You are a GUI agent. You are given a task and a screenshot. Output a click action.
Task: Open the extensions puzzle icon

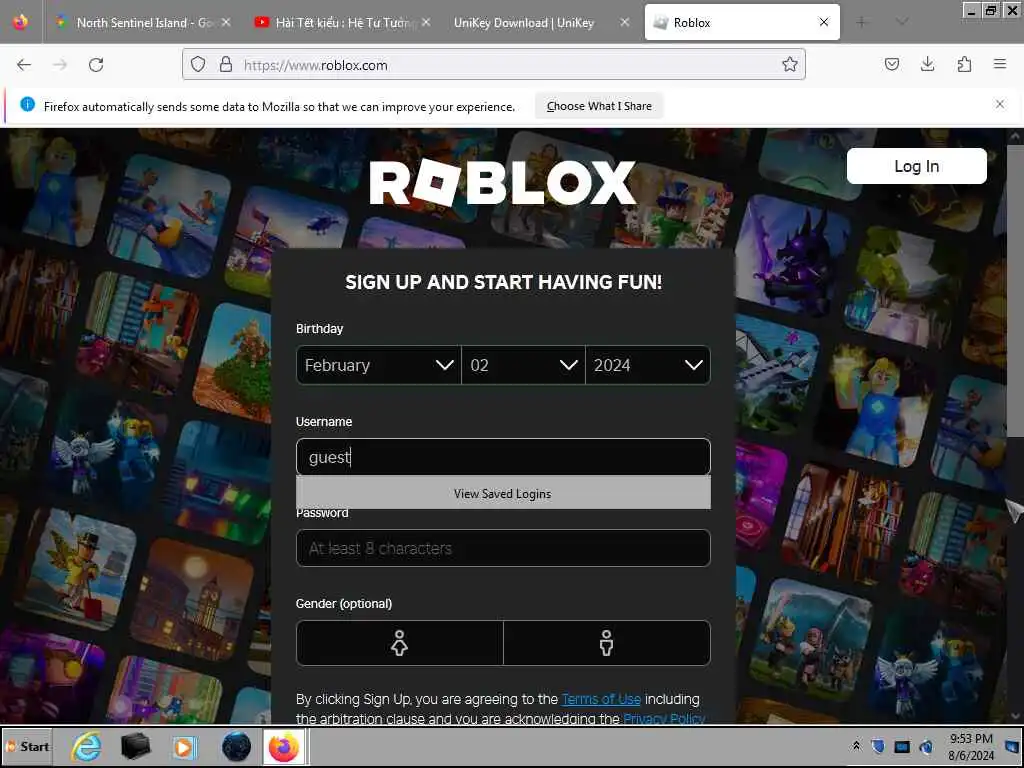click(x=964, y=64)
